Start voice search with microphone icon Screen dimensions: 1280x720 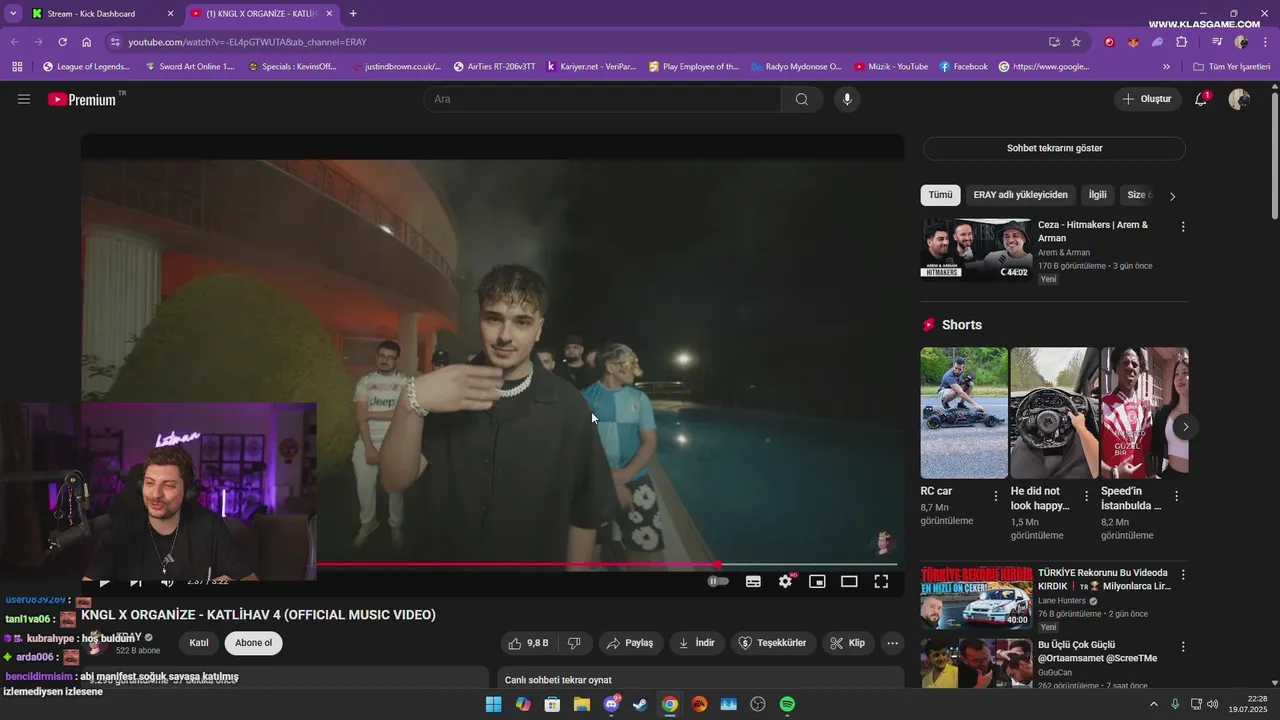point(847,99)
